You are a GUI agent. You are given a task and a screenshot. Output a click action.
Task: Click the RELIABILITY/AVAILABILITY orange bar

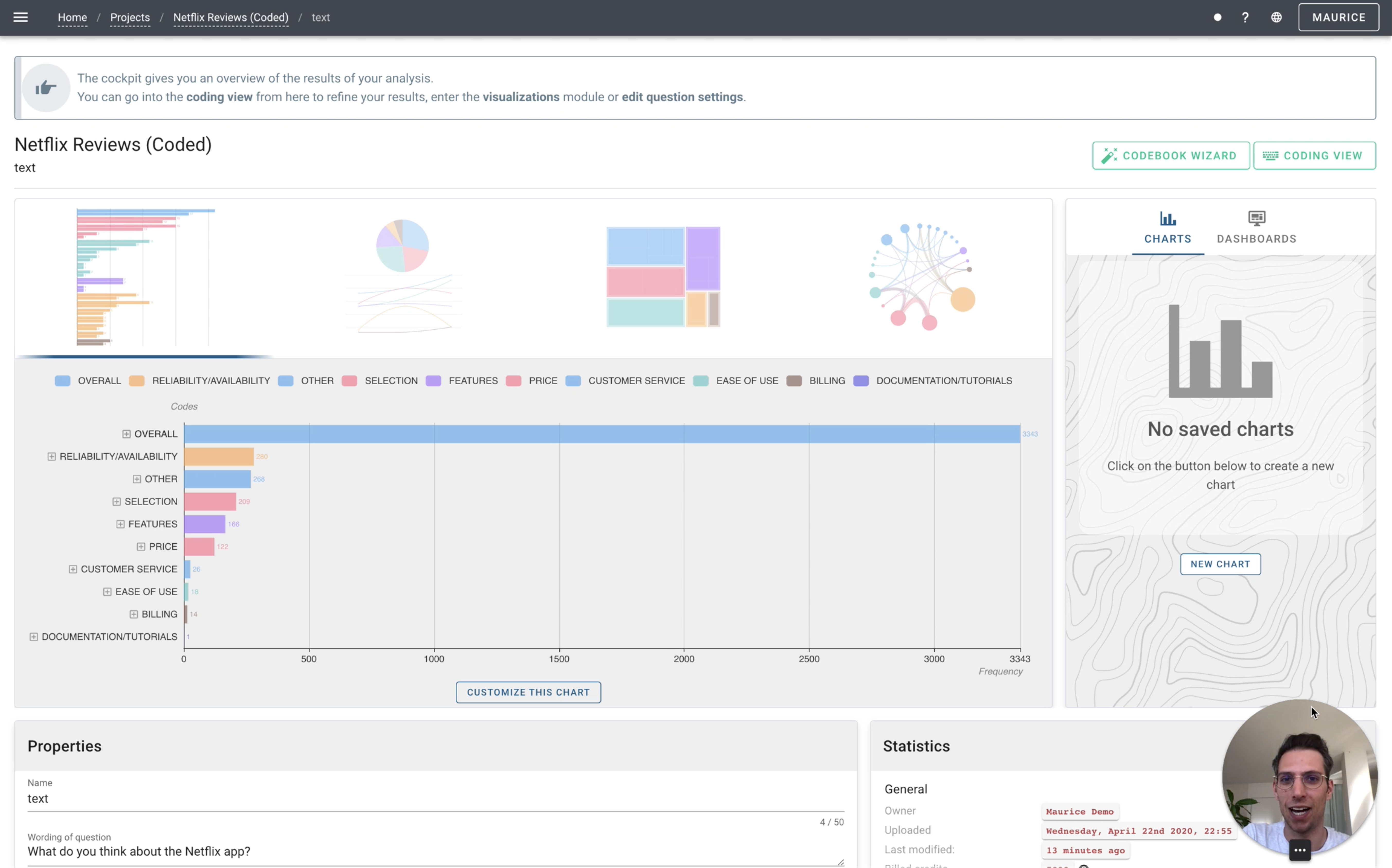pyautogui.click(x=219, y=456)
